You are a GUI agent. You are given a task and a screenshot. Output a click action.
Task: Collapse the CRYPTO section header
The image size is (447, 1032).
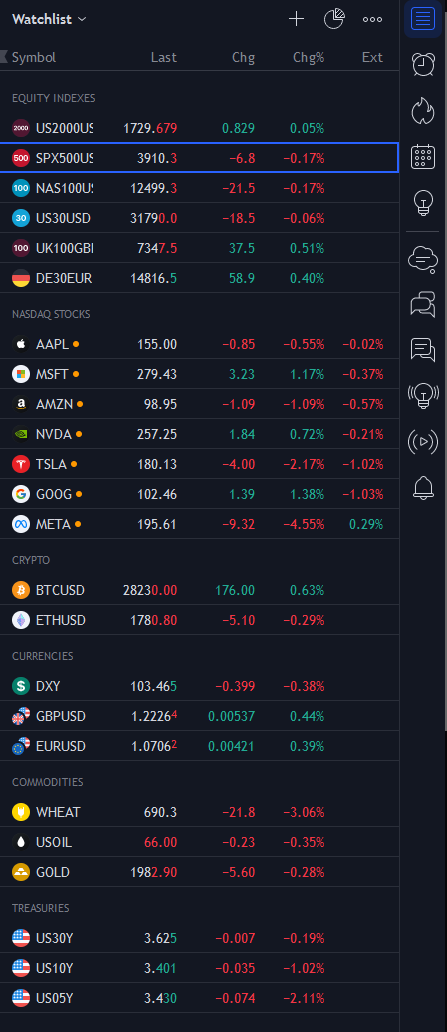[31, 560]
